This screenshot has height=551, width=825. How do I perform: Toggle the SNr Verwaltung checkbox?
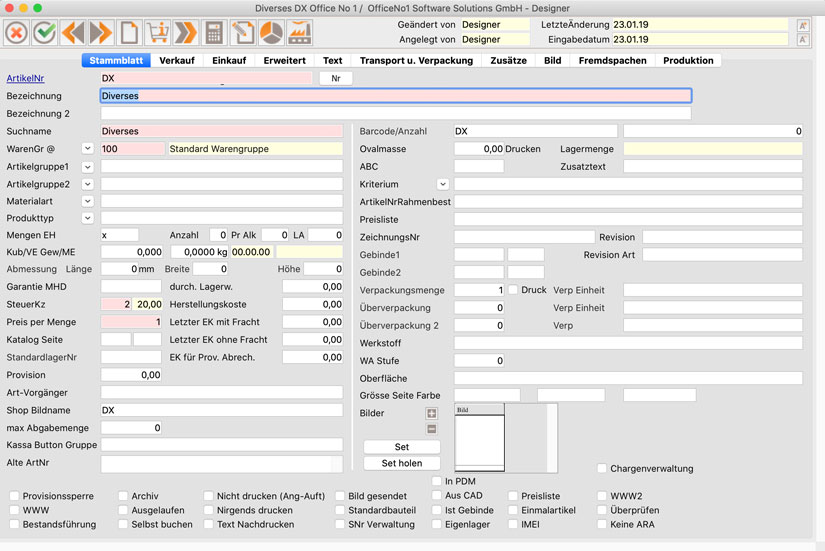(x=340, y=524)
